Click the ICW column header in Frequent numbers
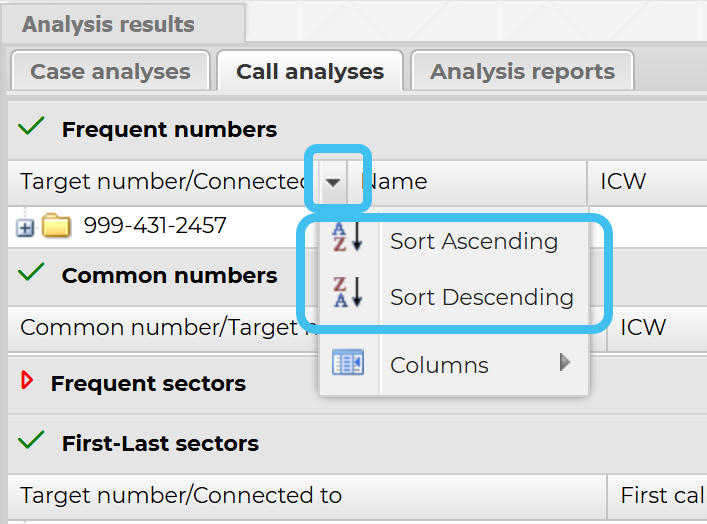The image size is (707, 524). click(623, 182)
